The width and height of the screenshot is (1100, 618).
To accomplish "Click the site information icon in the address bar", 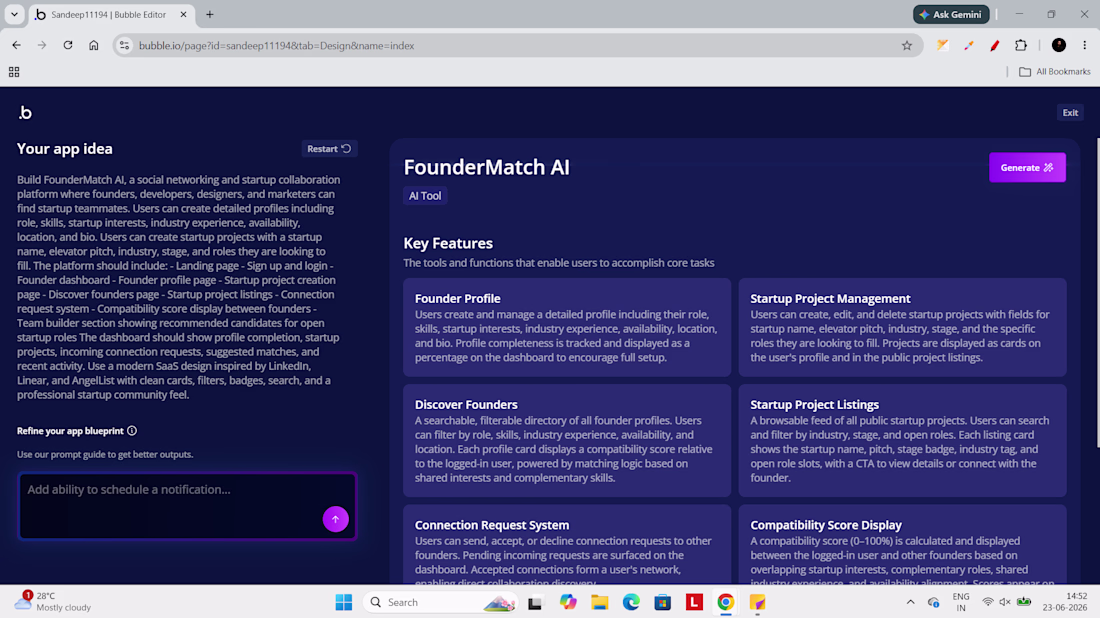I will 124,46.
